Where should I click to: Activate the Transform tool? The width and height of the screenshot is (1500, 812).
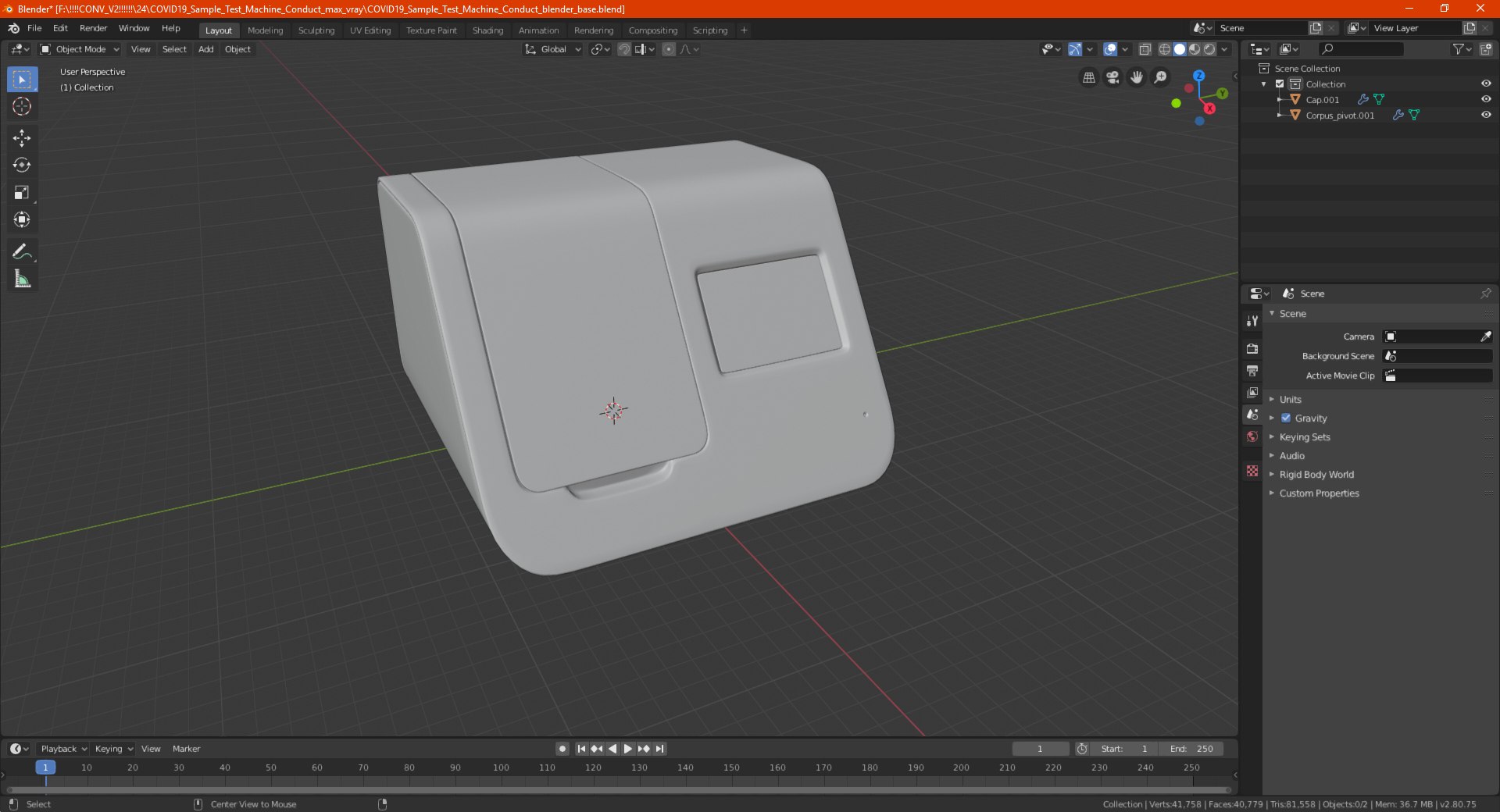coord(22,220)
